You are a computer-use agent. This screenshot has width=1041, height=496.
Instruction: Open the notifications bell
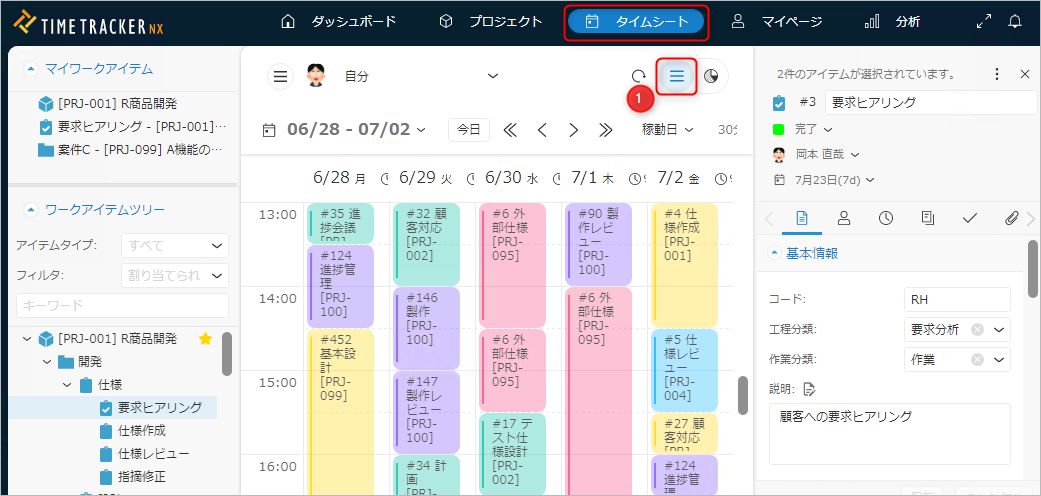point(1015,21)
